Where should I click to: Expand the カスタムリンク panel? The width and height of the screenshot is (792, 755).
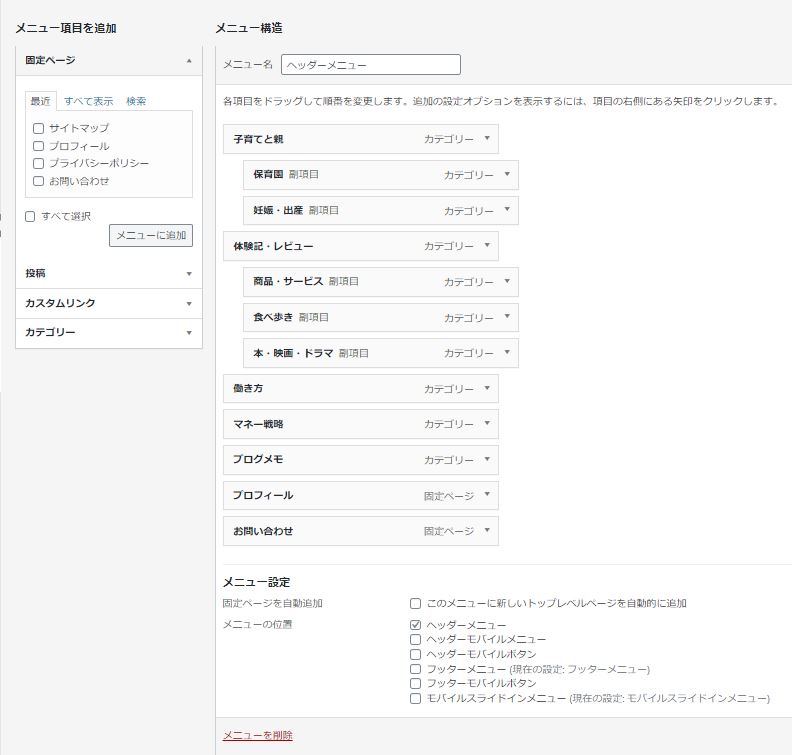click(189, 304)
